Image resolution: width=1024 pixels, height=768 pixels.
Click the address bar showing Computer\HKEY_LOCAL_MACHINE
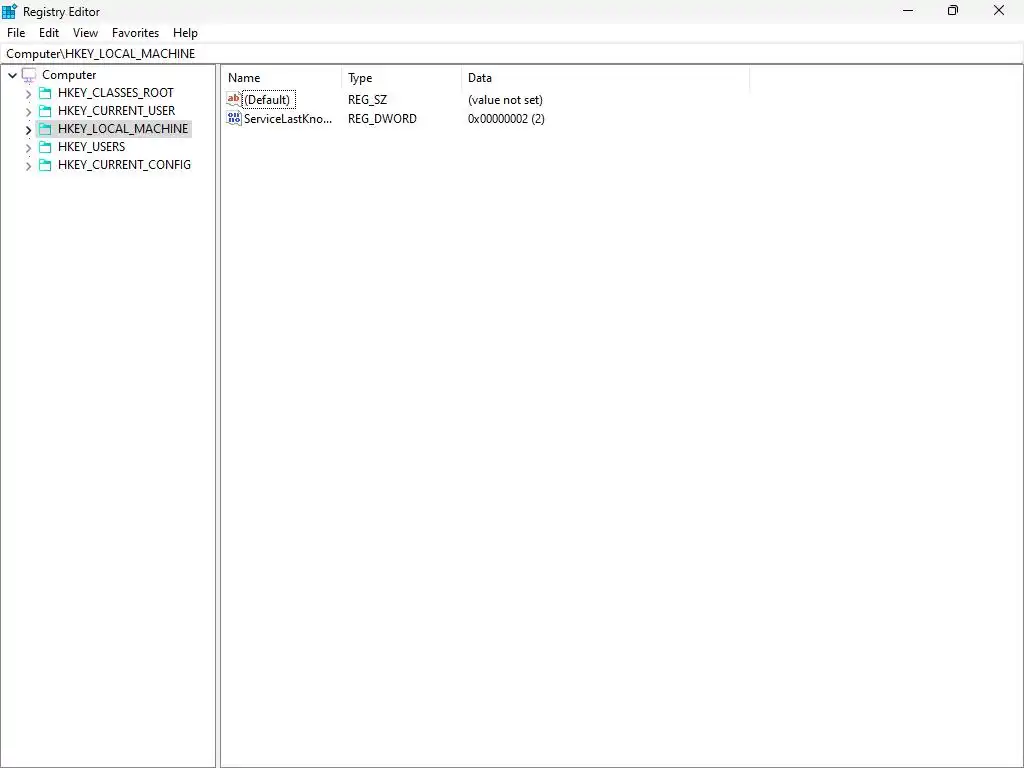point(512,54)
